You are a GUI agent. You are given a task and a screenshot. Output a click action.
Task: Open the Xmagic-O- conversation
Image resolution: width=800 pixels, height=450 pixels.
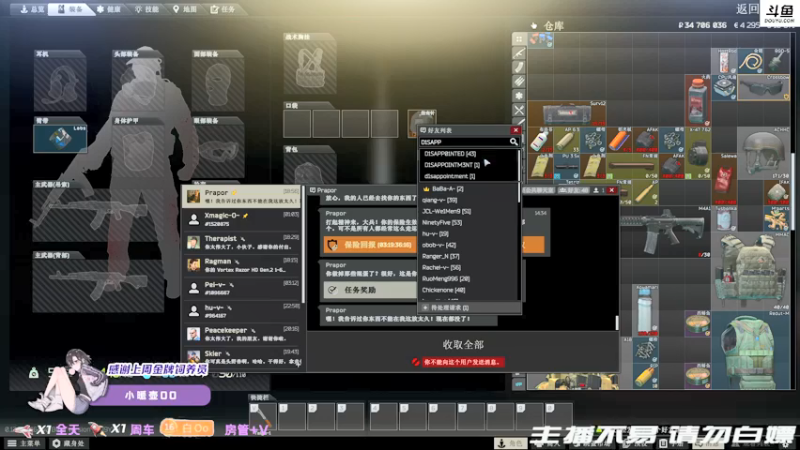pyautogui.click(x=242, y=219)
